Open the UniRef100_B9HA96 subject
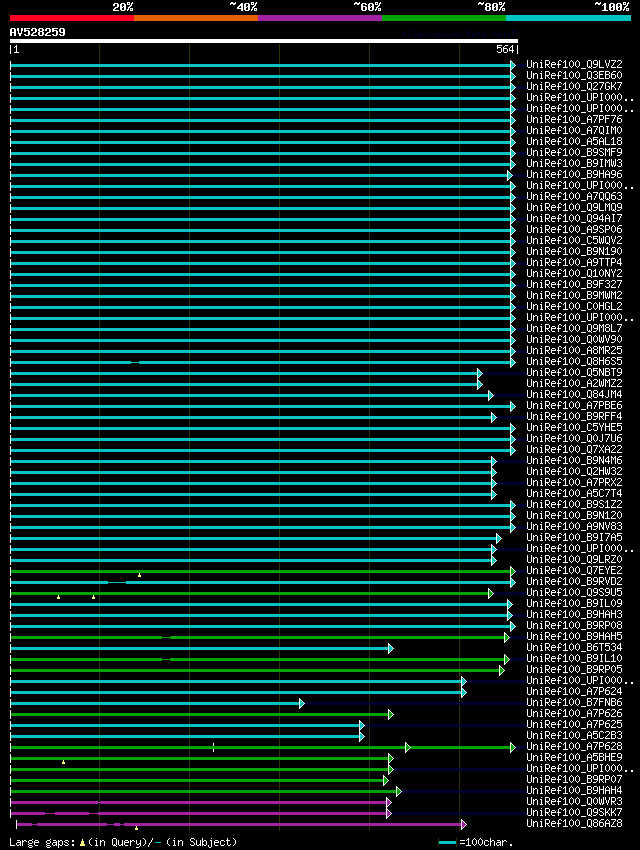Screen dimensions: 640x850 point(574,174)
